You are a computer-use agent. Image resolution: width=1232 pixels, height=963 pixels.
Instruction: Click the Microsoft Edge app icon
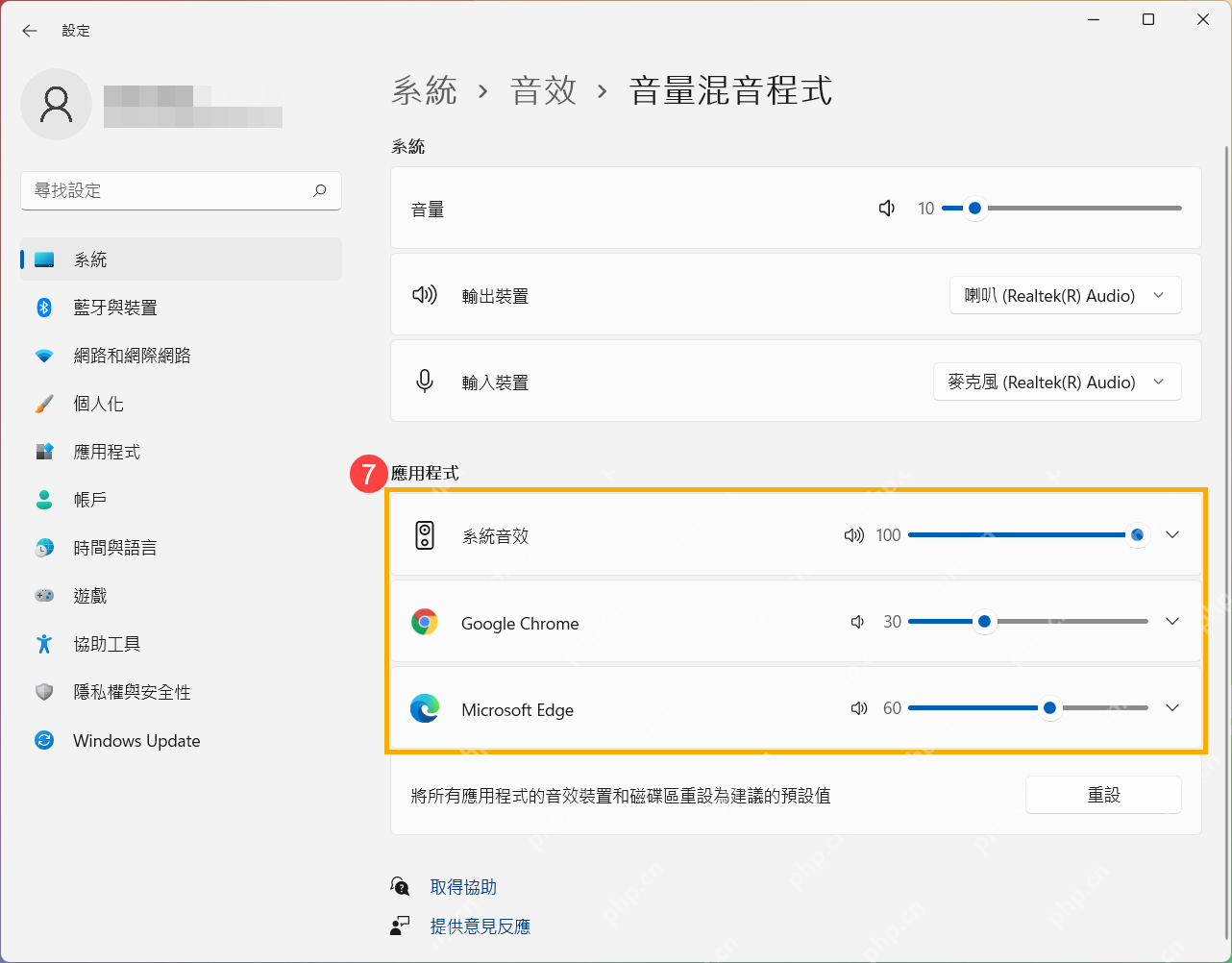pos(425,709)
